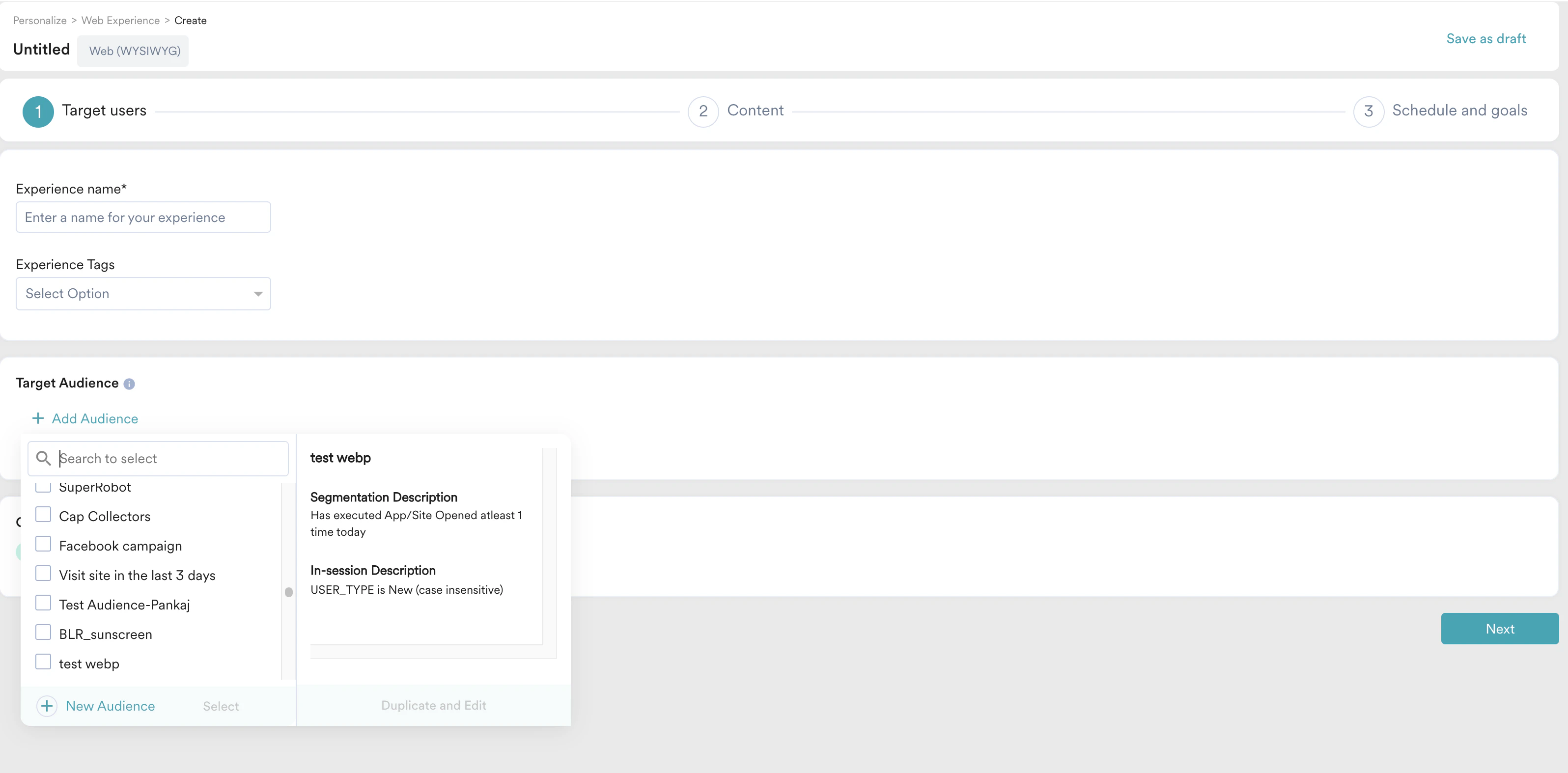Select step 1 Target users circle
Screen dimensions: 1568x773
coord(38,111)
